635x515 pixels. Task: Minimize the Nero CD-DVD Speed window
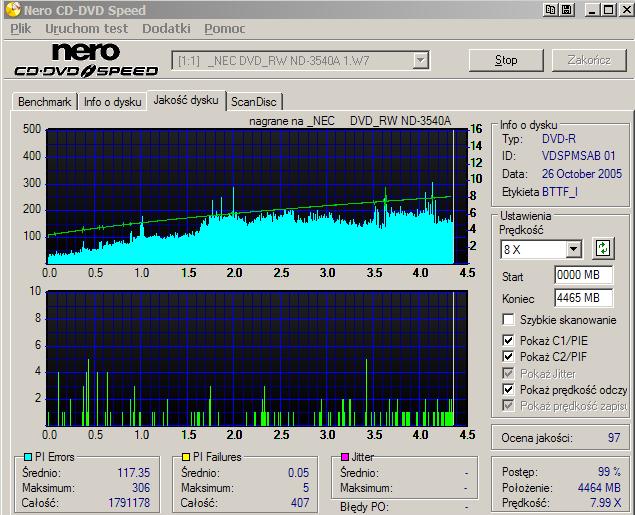click(592, 9)
